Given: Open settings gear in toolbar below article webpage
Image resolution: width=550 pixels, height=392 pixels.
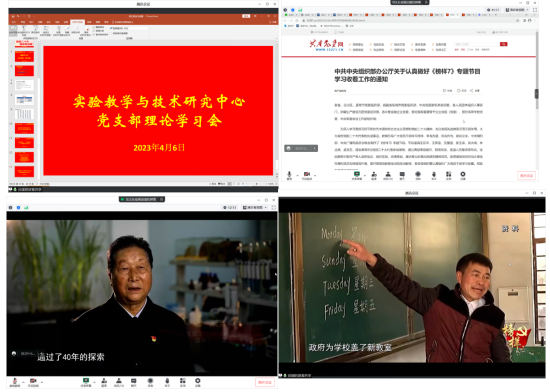Looking at the screenshot, I should click(x=463, y=175).
